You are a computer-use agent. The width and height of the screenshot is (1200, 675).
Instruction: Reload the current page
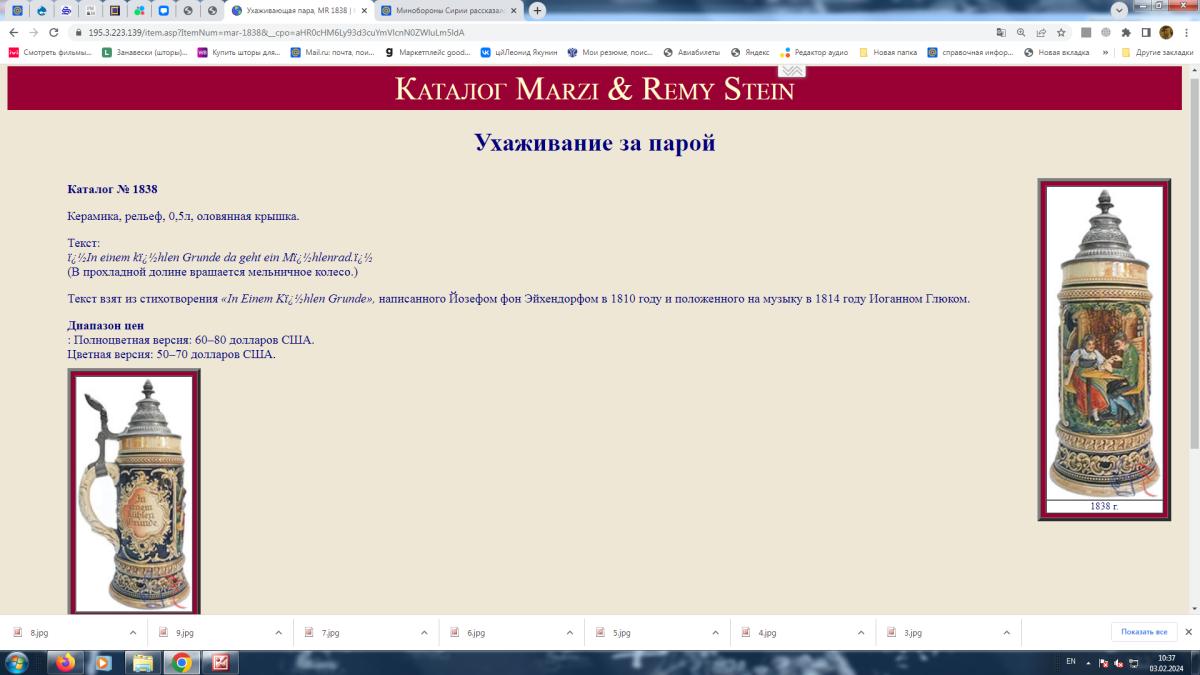tap(54, 32)
